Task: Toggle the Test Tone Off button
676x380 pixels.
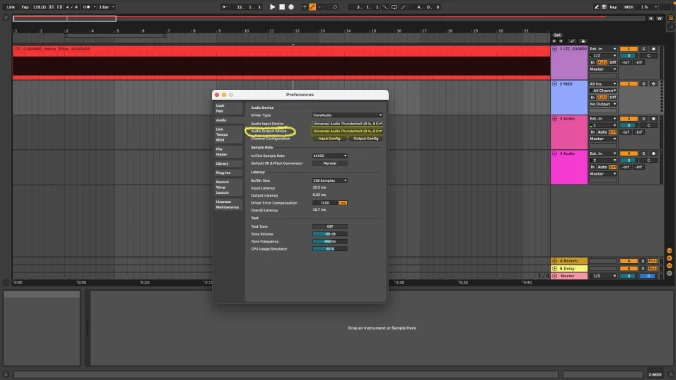Action: [330, 226]
